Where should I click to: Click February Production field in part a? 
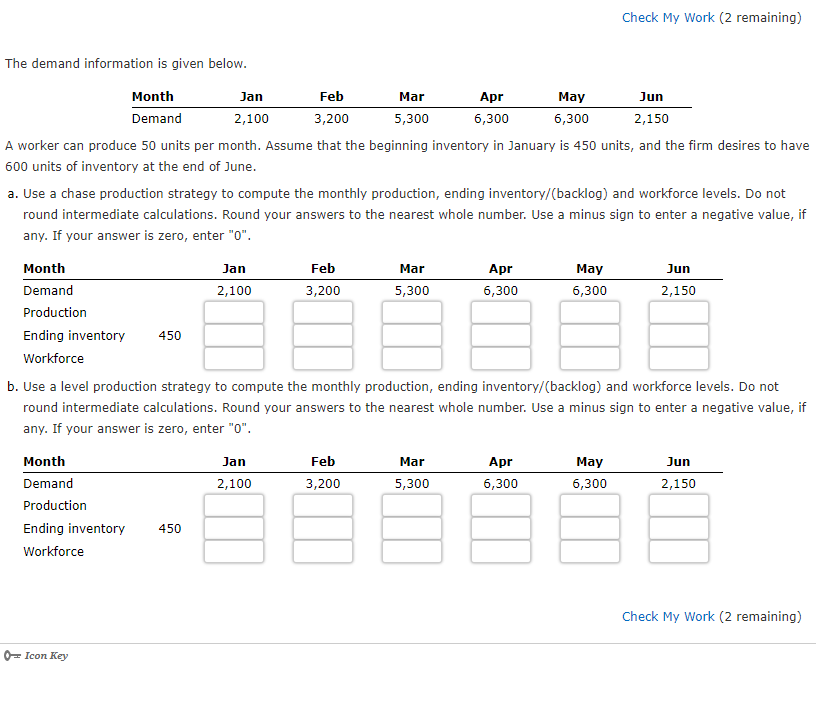[x=322, y=312]
